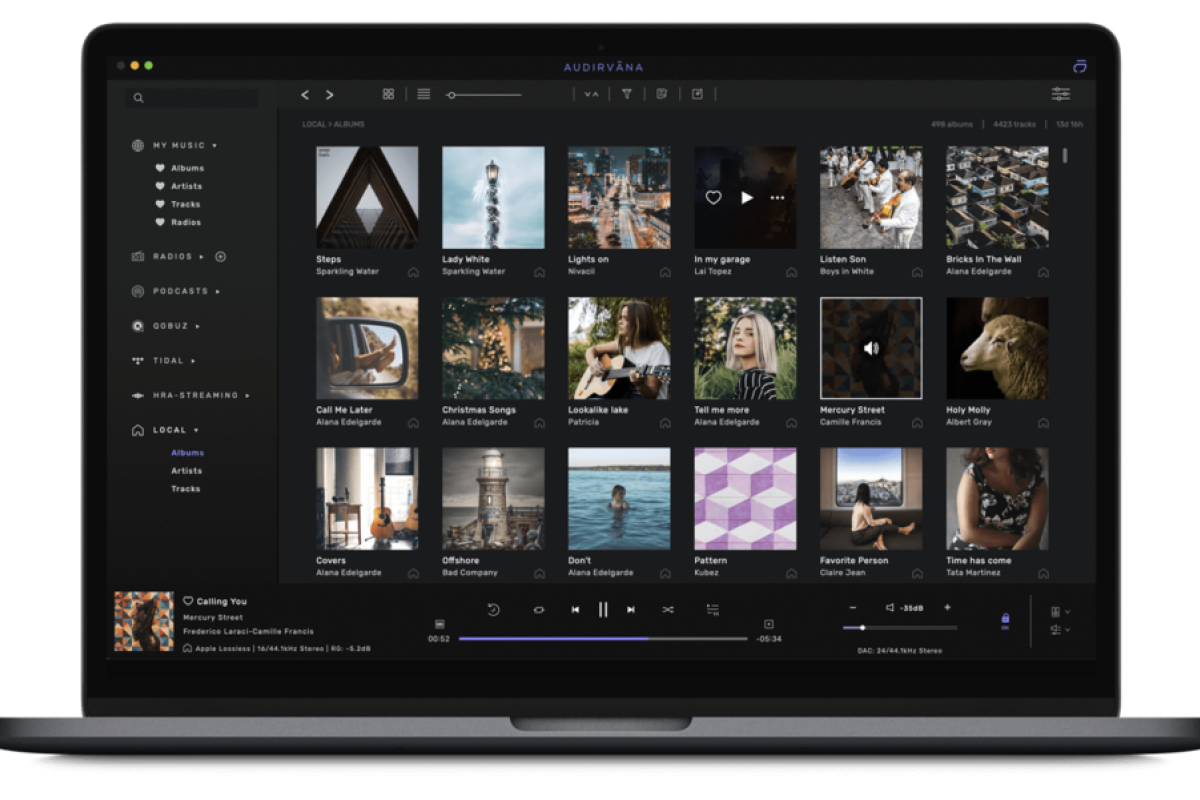
Task: Expand the Tidal section
Action: pos(193,361)
